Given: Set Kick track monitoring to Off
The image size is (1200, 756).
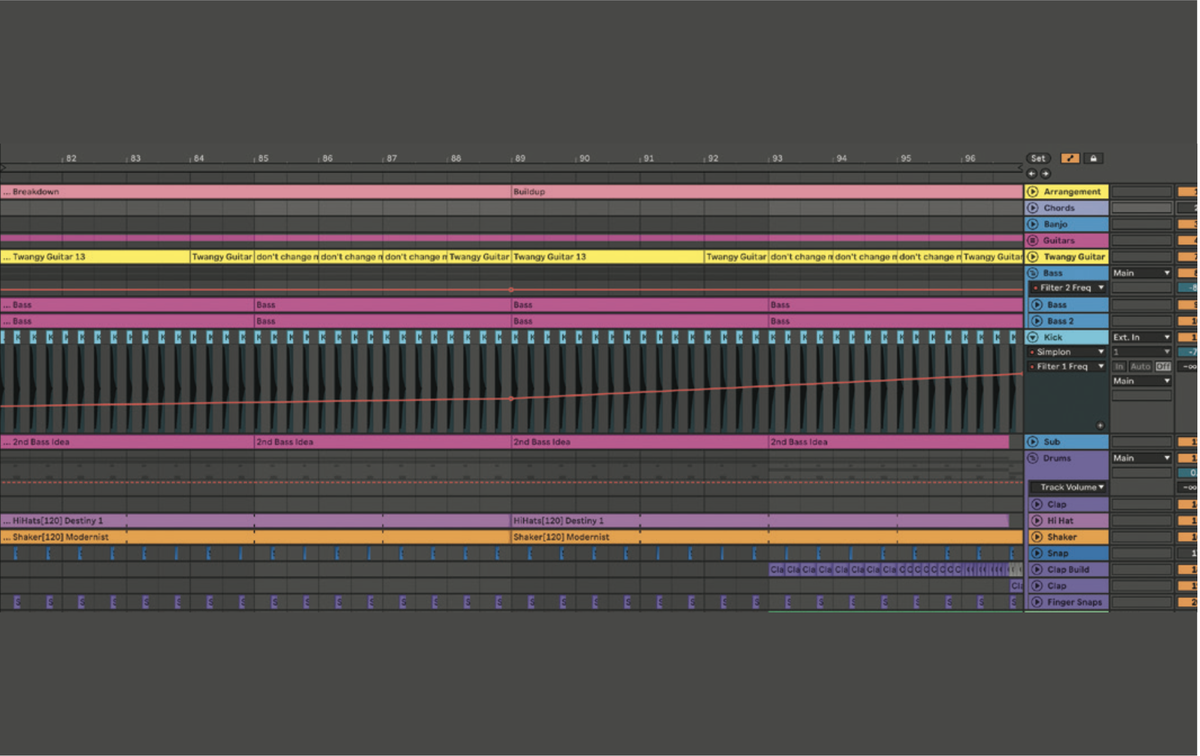Looking at the screenshot, I should pyautogui.click(x=1164, y=366).
